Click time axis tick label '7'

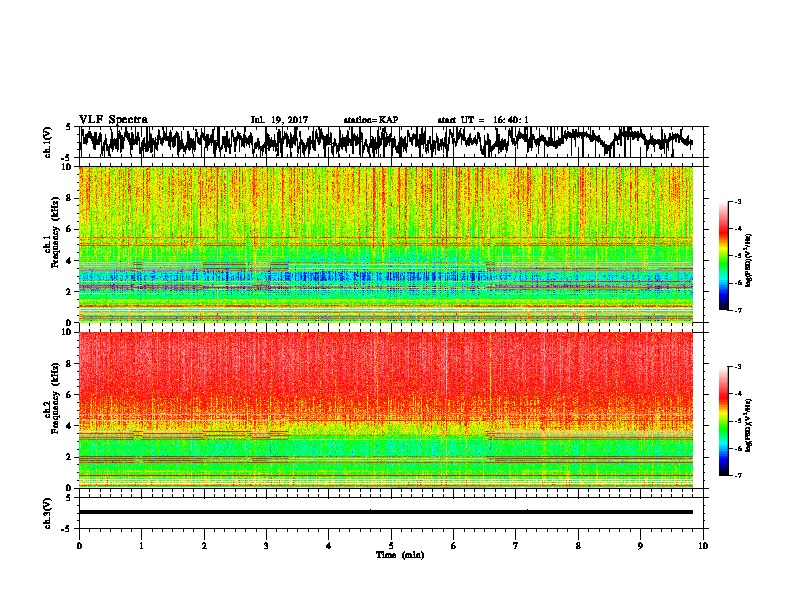[x=516, y=546]
